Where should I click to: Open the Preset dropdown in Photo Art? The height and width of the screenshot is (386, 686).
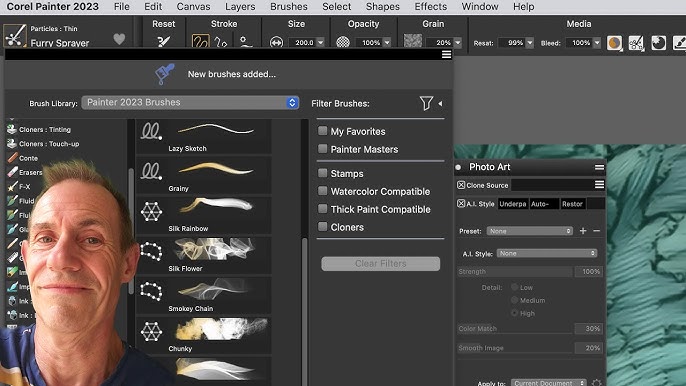(529, 231)
